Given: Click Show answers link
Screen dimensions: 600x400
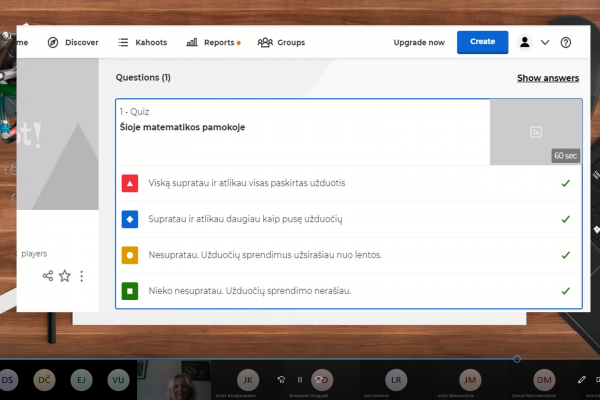Looking at the screenshot, I should click(x=548, y=78).
